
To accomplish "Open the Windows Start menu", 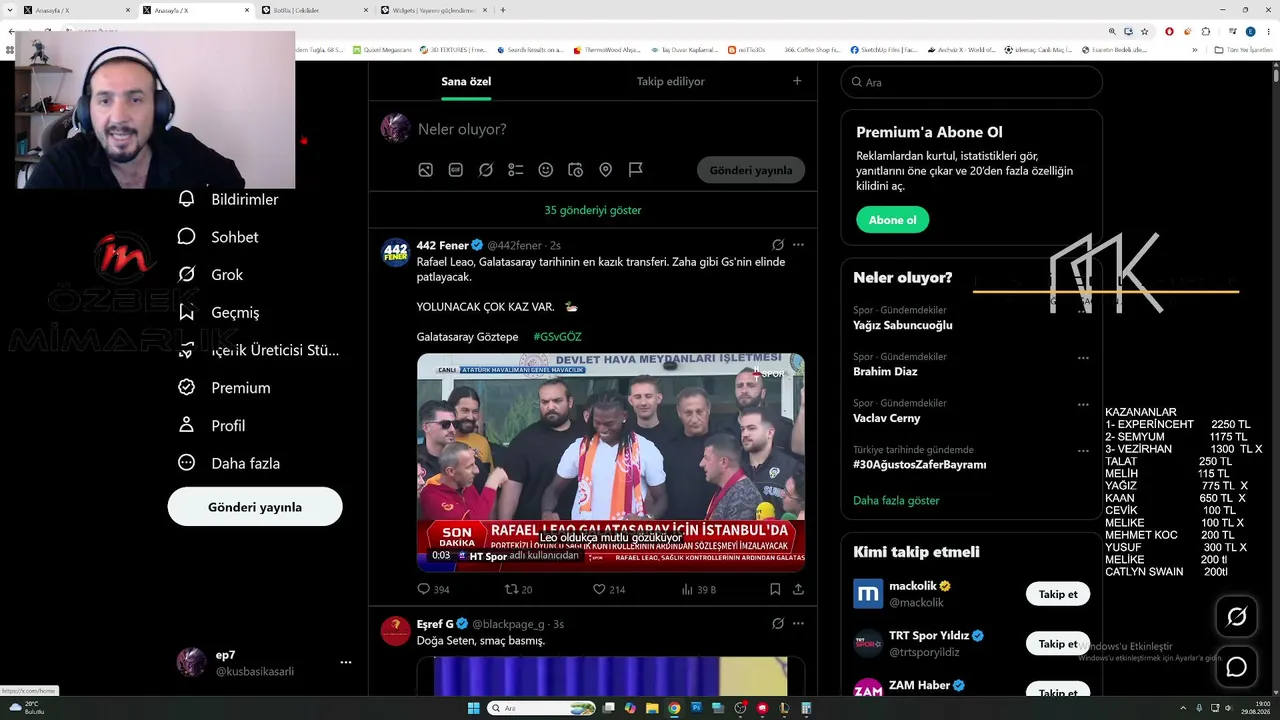I will (x=474, y=708).
